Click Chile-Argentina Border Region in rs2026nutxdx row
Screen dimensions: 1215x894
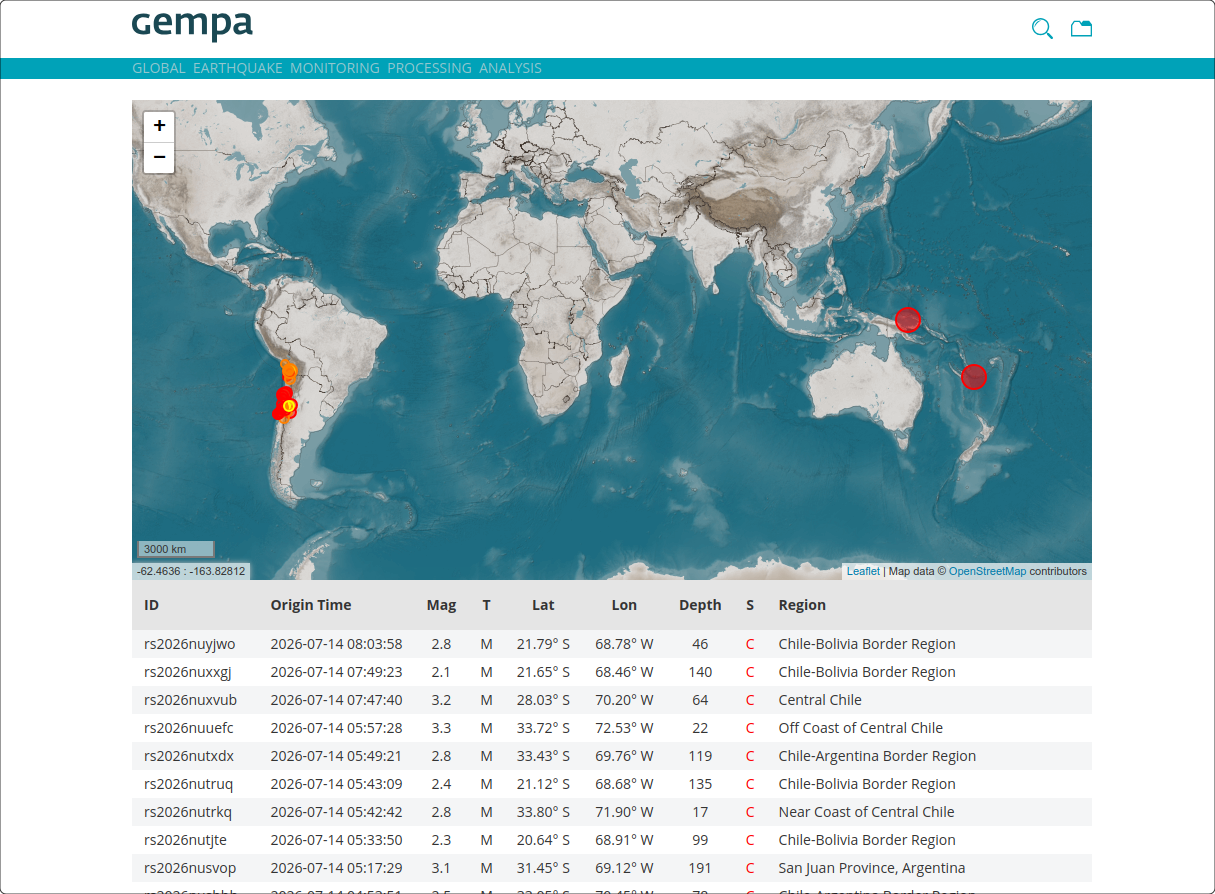(x=877, y=756)
